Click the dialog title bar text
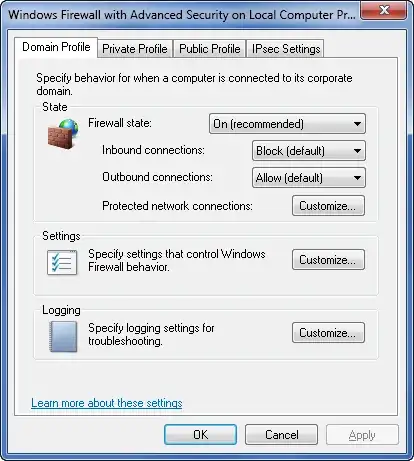The image size is (414, 461). click(182, 15)
